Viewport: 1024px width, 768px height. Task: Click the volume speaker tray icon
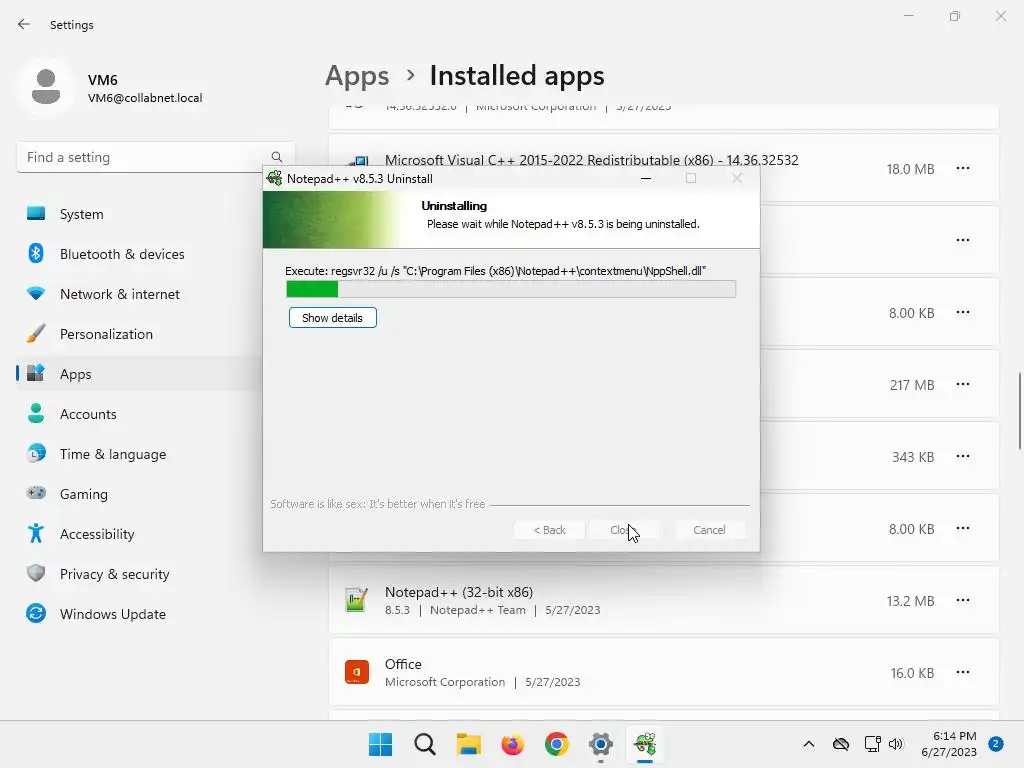click(895, 744)
